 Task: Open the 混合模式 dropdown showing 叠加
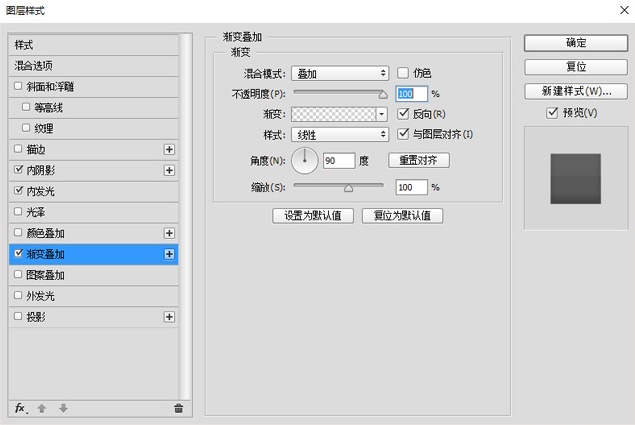click(340, 74)
